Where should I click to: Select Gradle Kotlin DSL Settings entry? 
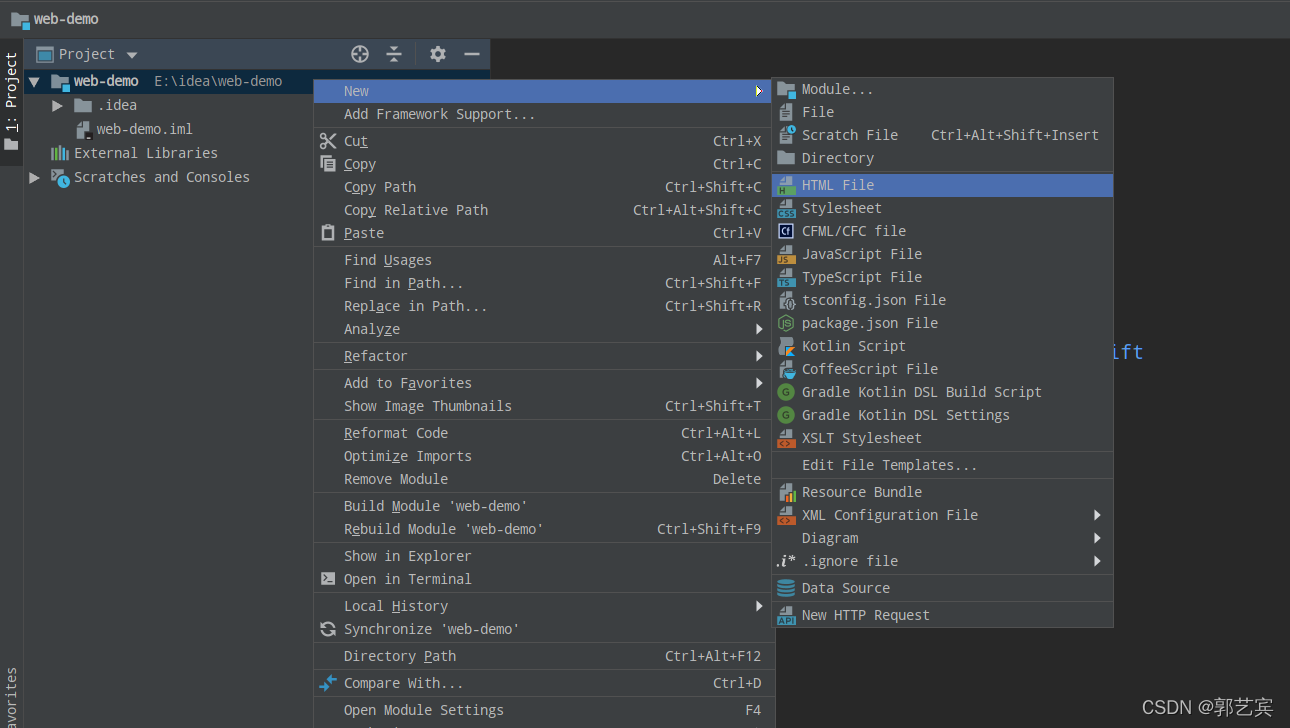(942, 415)
